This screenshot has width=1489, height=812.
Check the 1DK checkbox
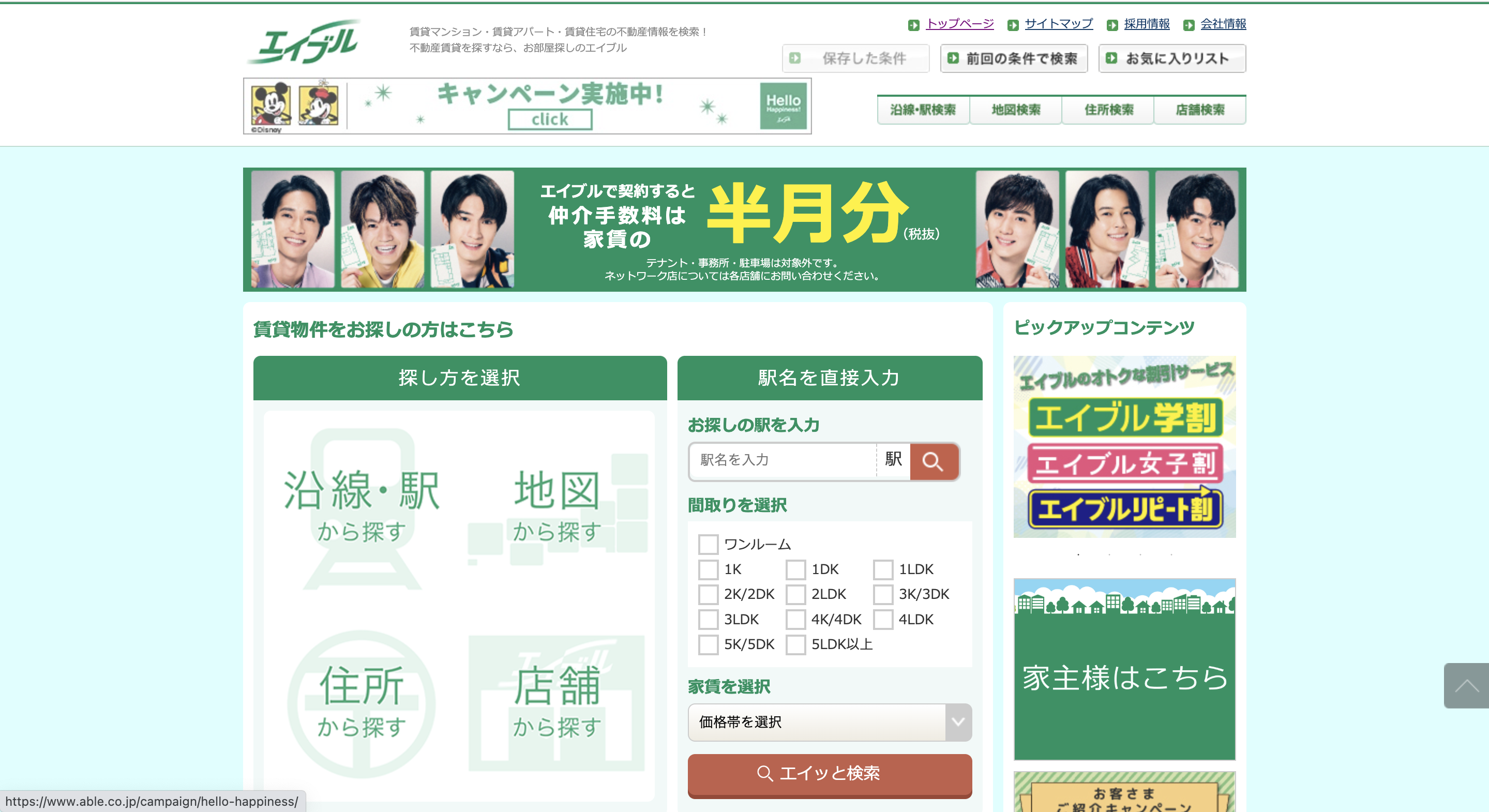point(795,569)
